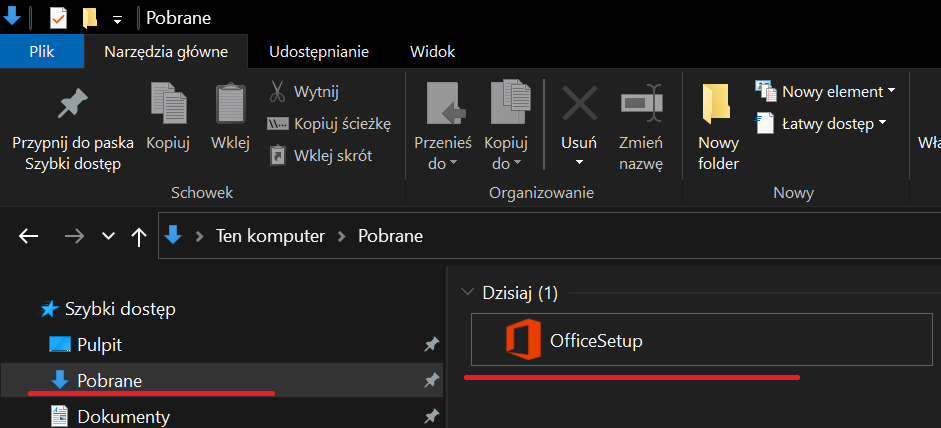Select Dokumenty in the navigation pane

click(x=123, y=416)
